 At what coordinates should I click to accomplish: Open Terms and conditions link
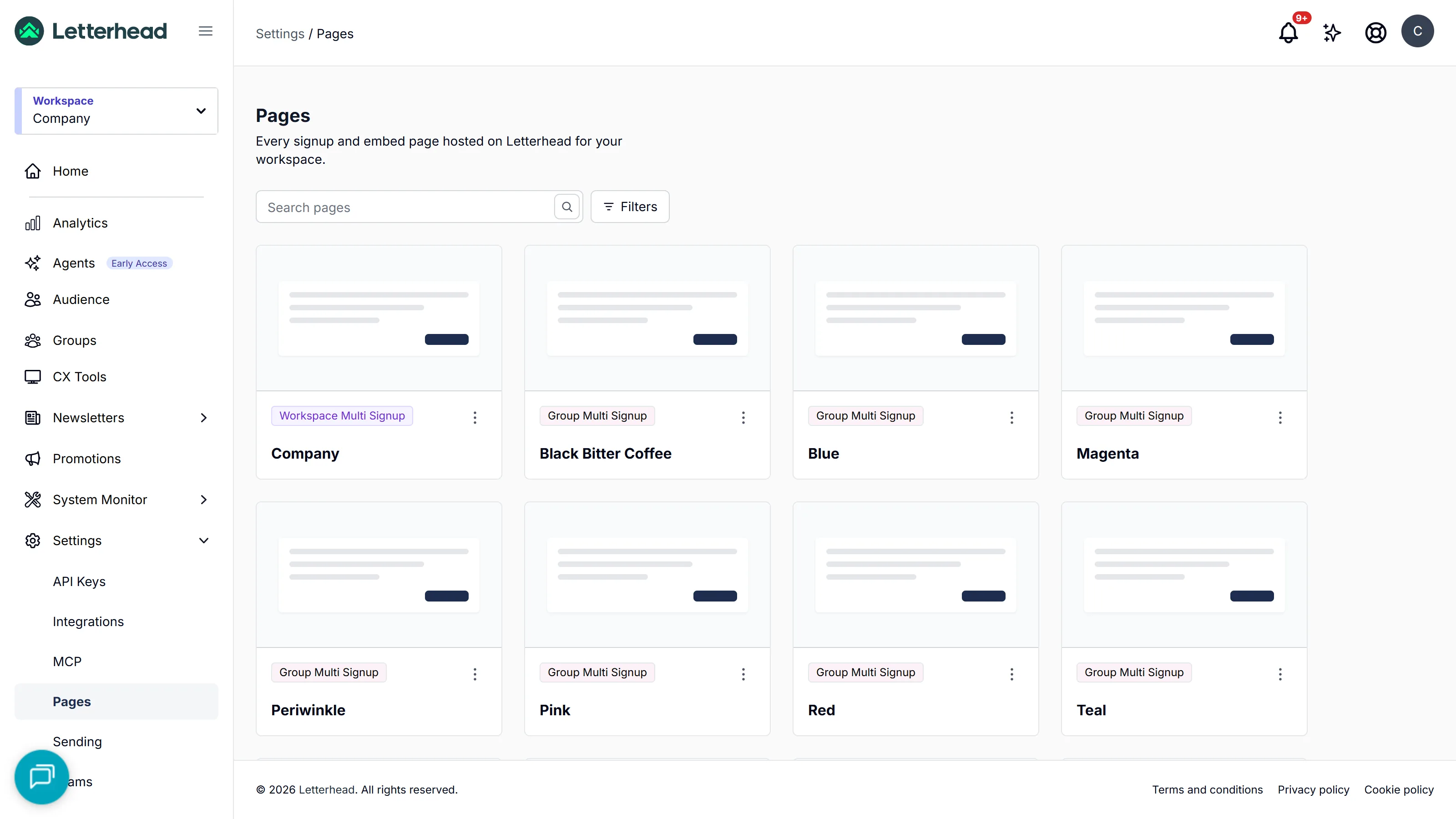coord(1207,789)
